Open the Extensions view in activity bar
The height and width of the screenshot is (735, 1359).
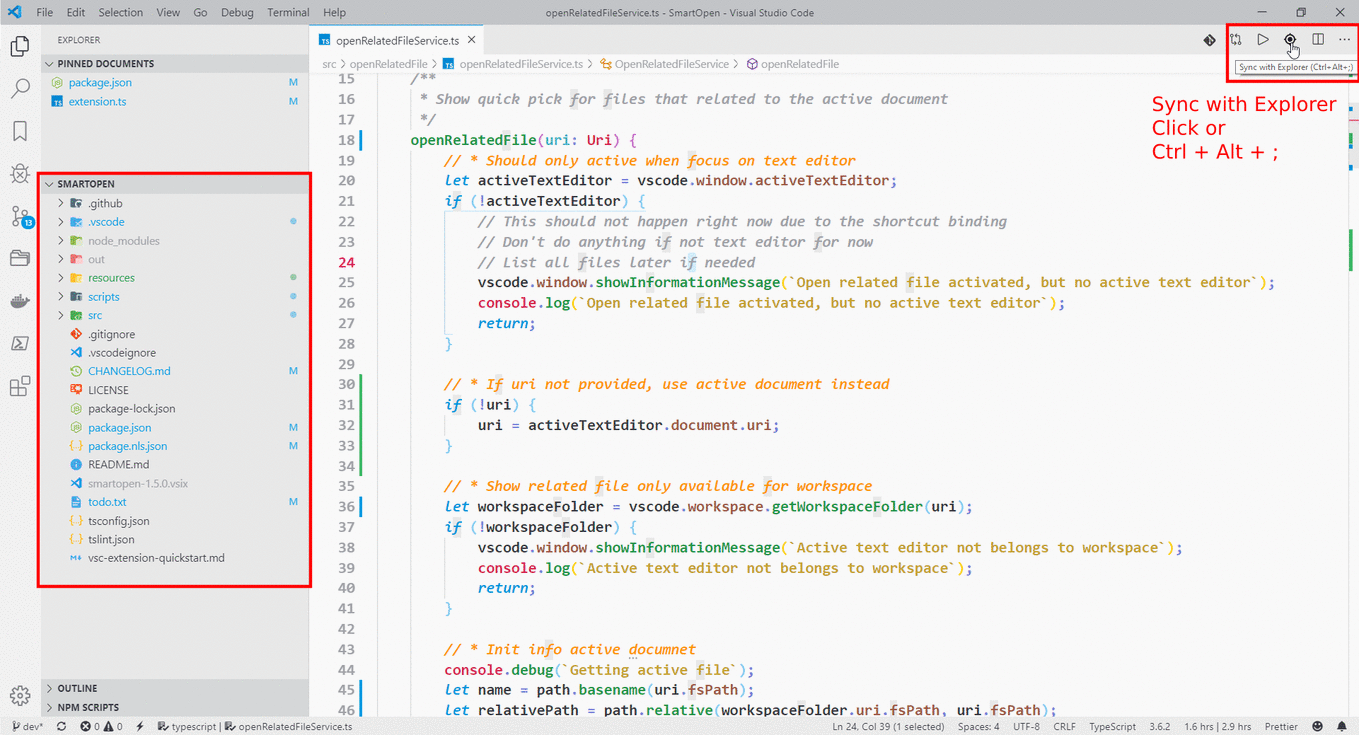[x=19, y=387]
